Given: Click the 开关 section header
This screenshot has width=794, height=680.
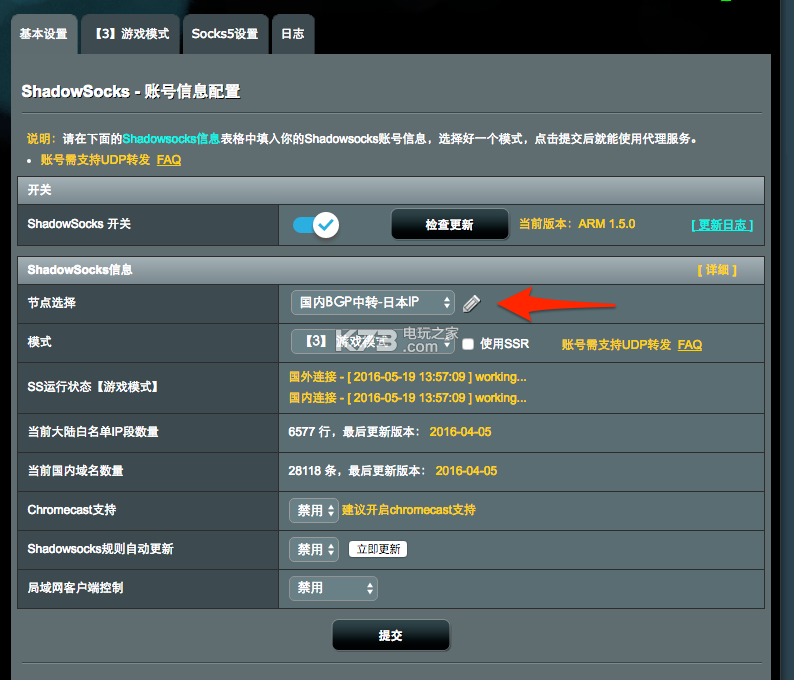Looking at the screenshot, I should point(391,190).
